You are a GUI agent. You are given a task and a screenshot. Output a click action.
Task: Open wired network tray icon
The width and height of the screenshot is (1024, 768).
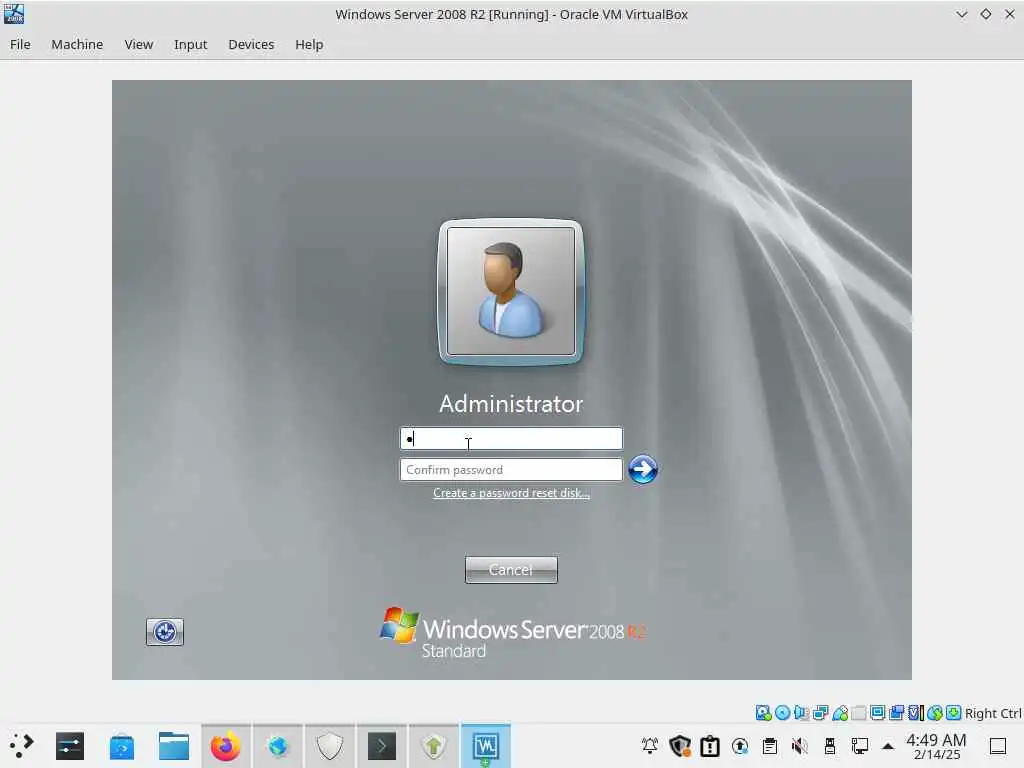tap(860, 745)
